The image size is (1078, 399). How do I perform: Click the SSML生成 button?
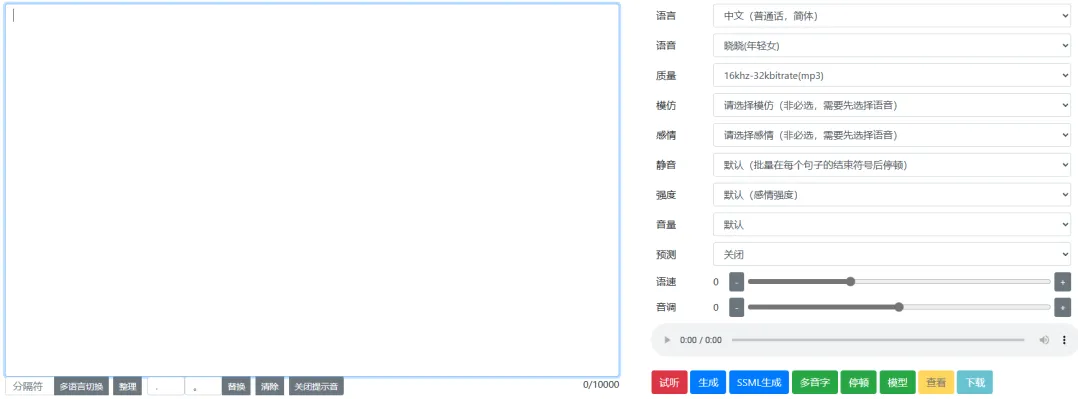click(x=759, y=382)
